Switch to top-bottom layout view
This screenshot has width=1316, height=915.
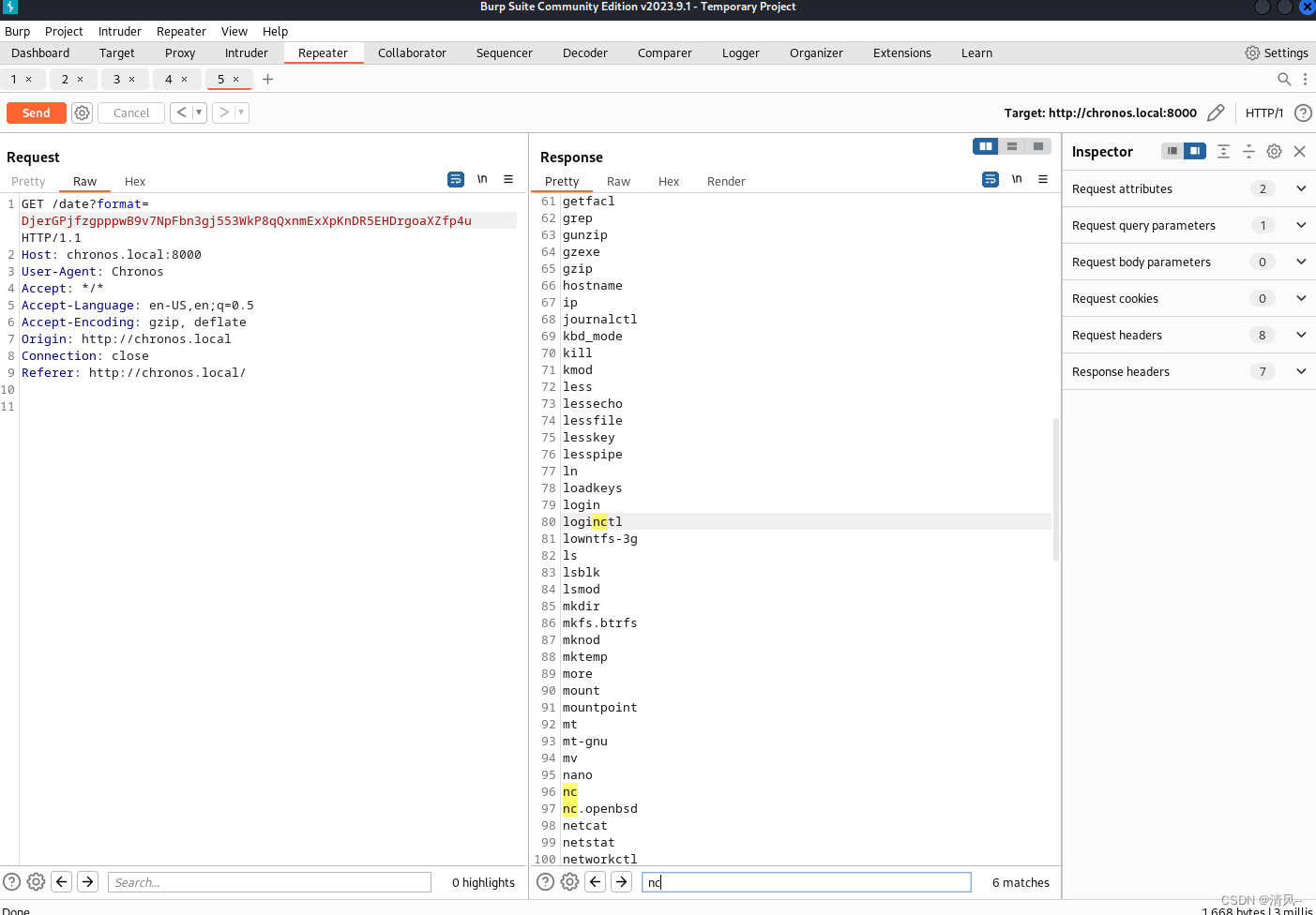click(1011, 146)
